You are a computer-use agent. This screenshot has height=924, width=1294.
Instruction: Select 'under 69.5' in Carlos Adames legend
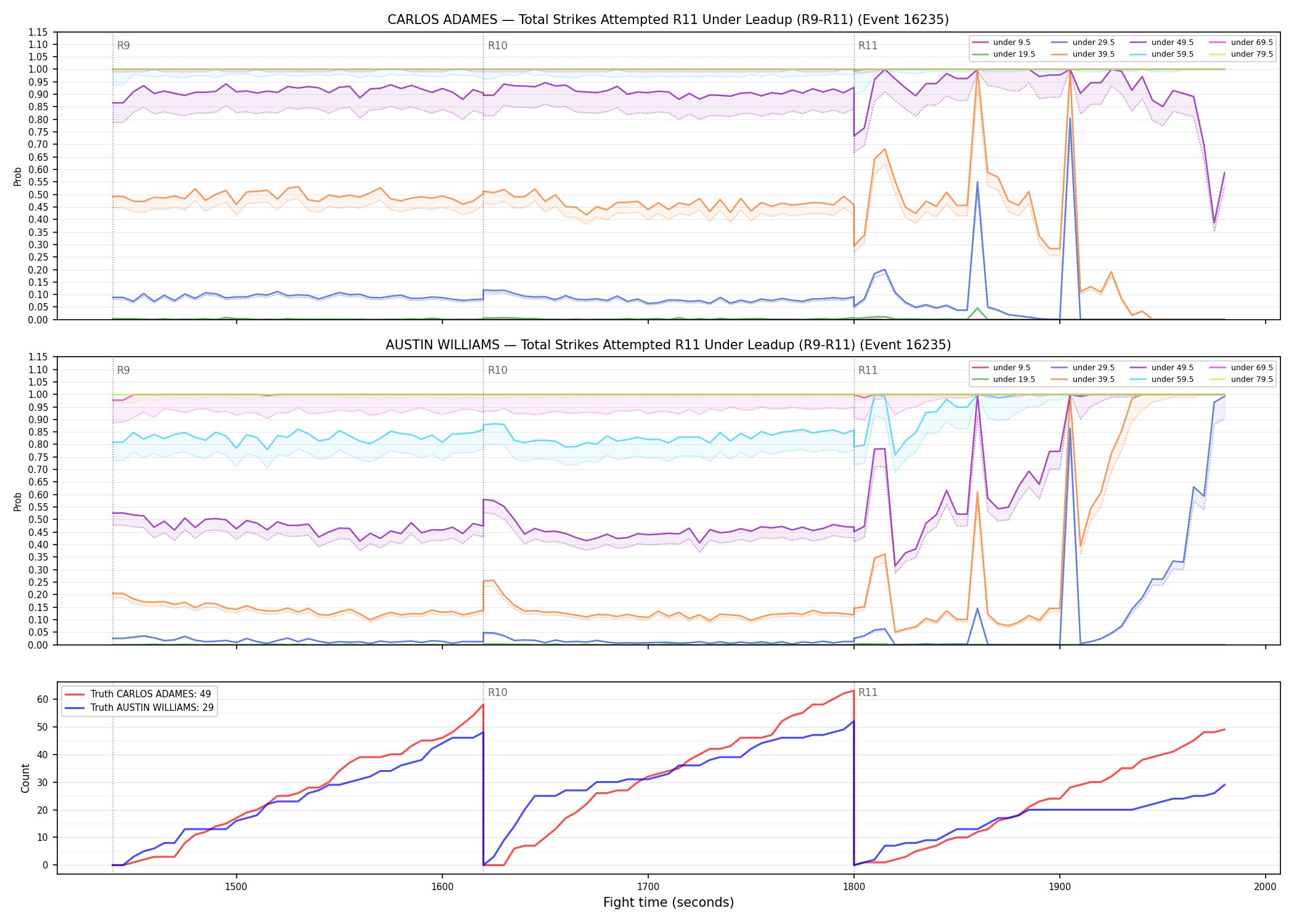1241,43
